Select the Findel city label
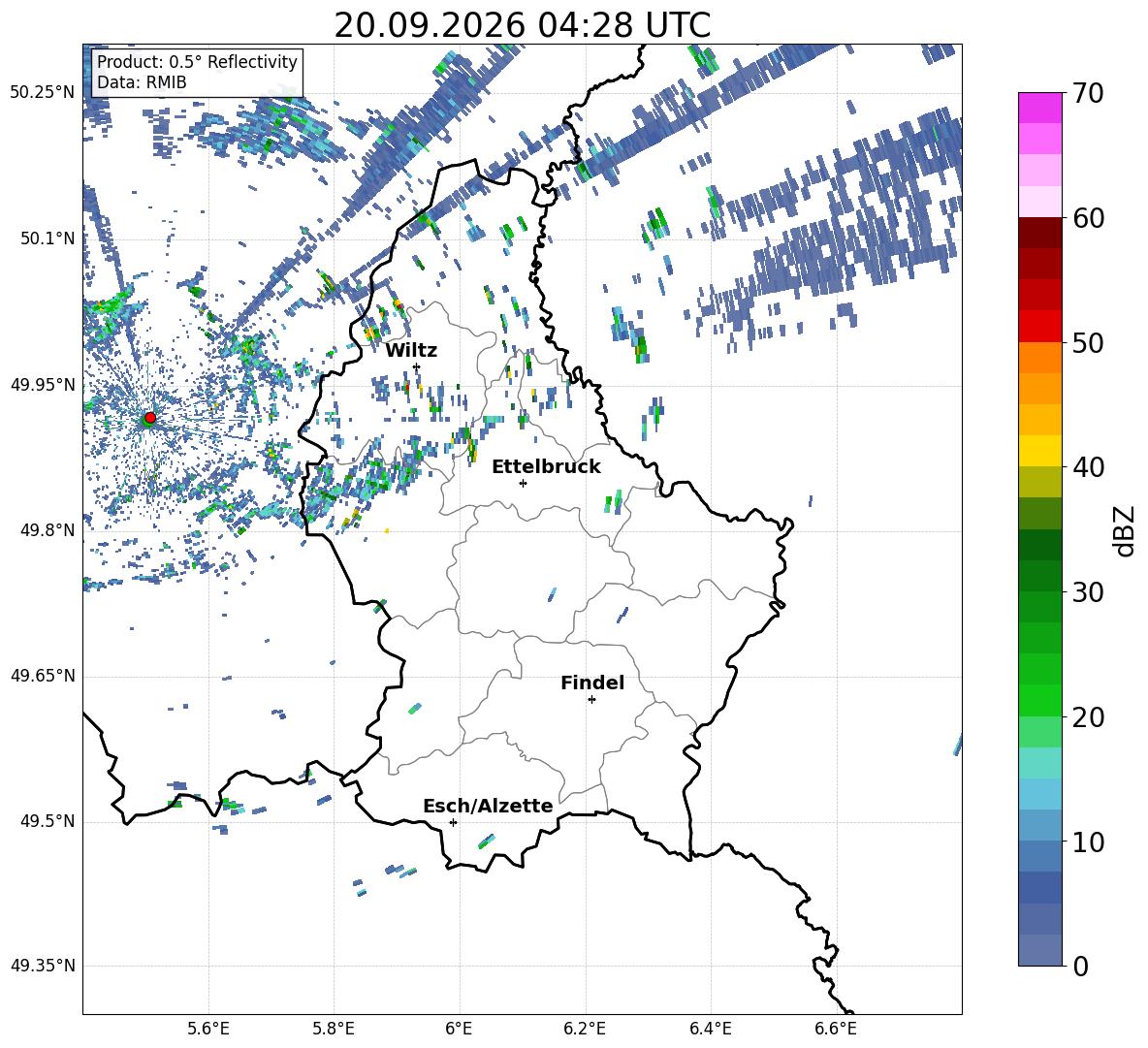Image resolution: width=1148 pixels, height=1048 pixels. tap(592, 683)
